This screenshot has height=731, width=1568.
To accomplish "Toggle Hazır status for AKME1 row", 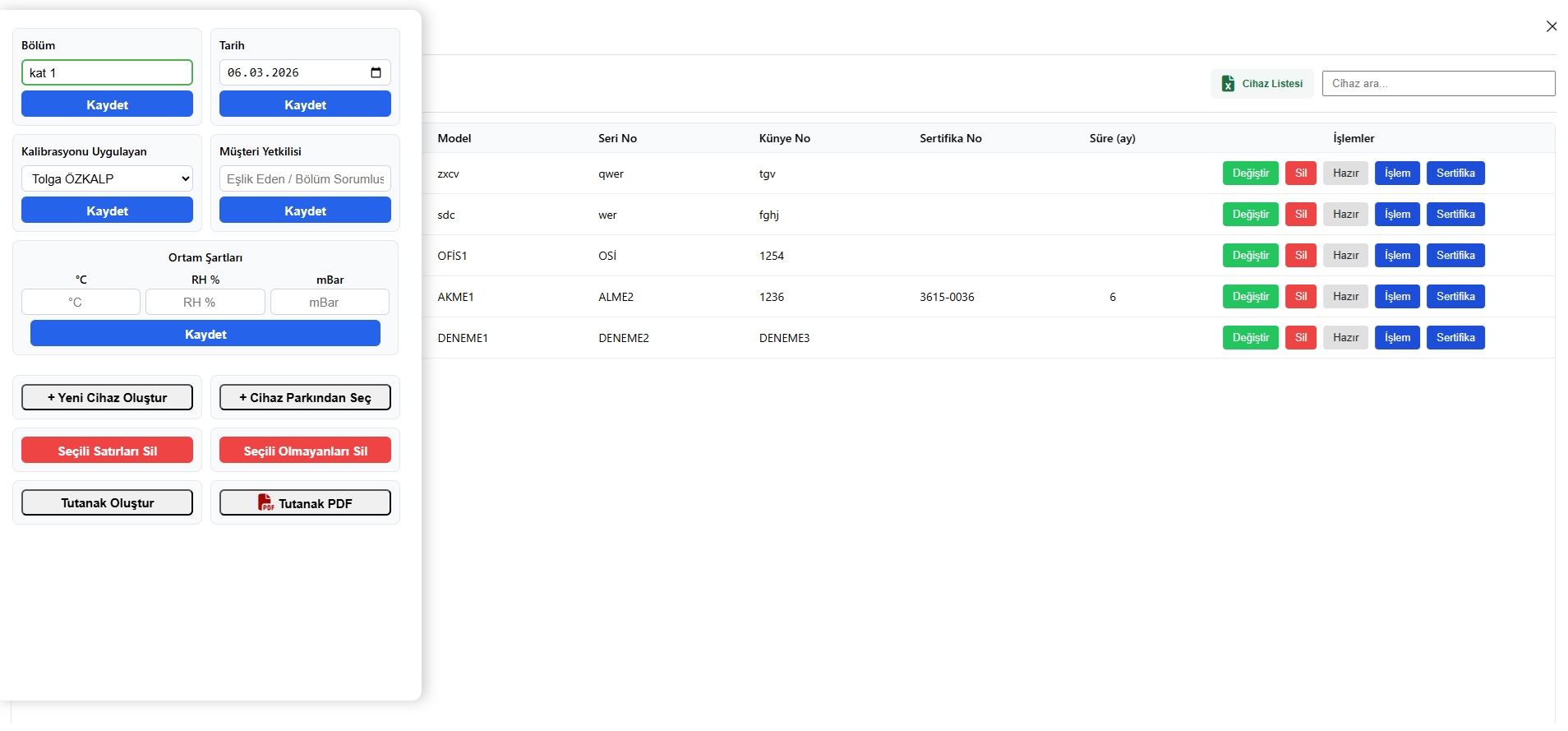I will pos(1345,297).
